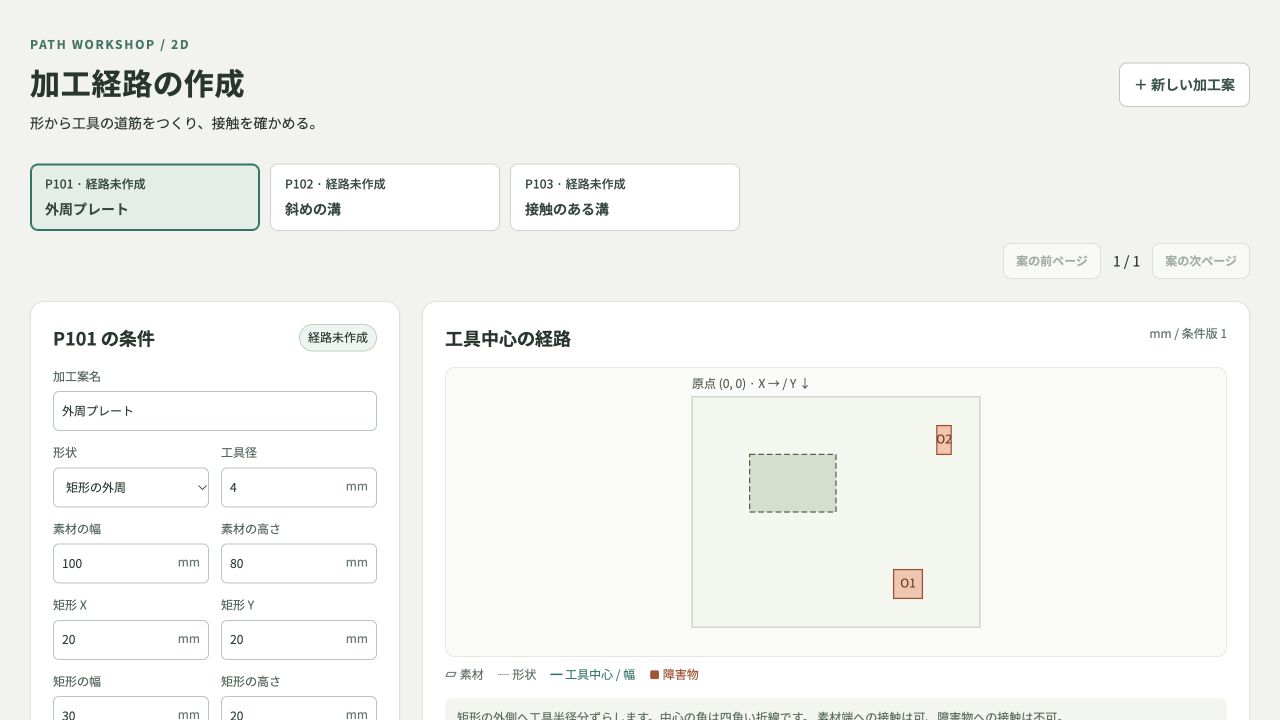Click the 経路未作成 status badge

pos(338,338)
